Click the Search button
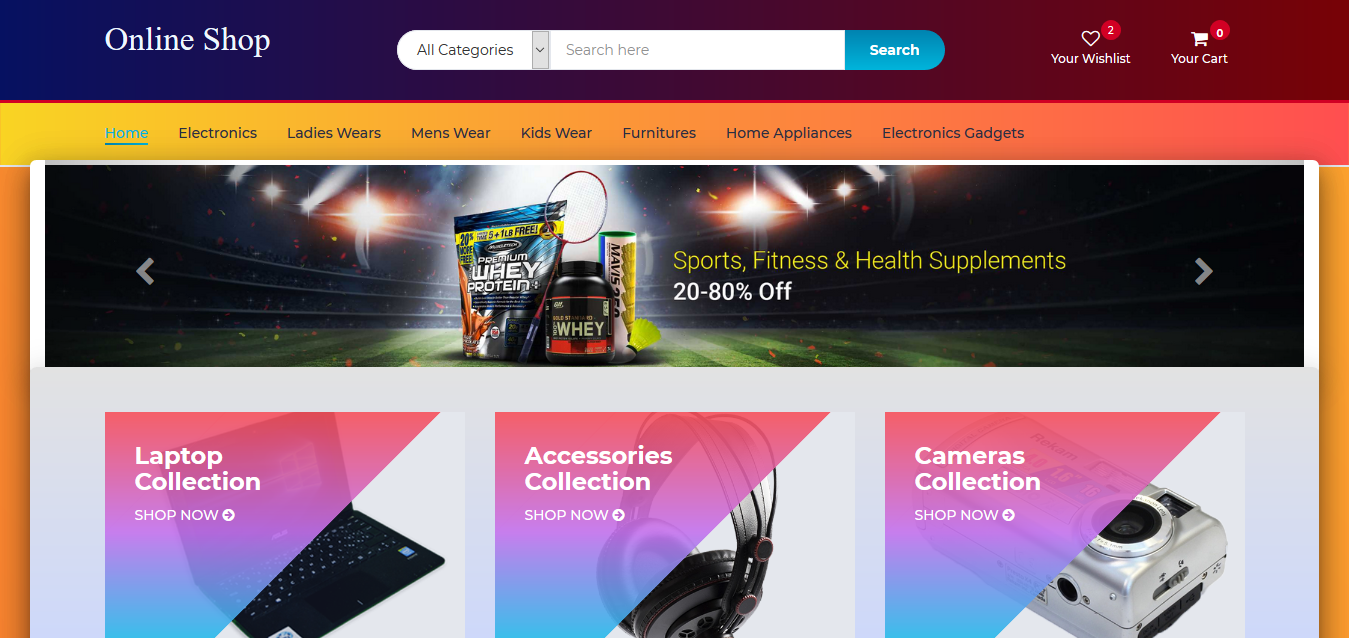The width and height of the screenshot is (1350, 638). pyautogui.click(x=894, y=50)
